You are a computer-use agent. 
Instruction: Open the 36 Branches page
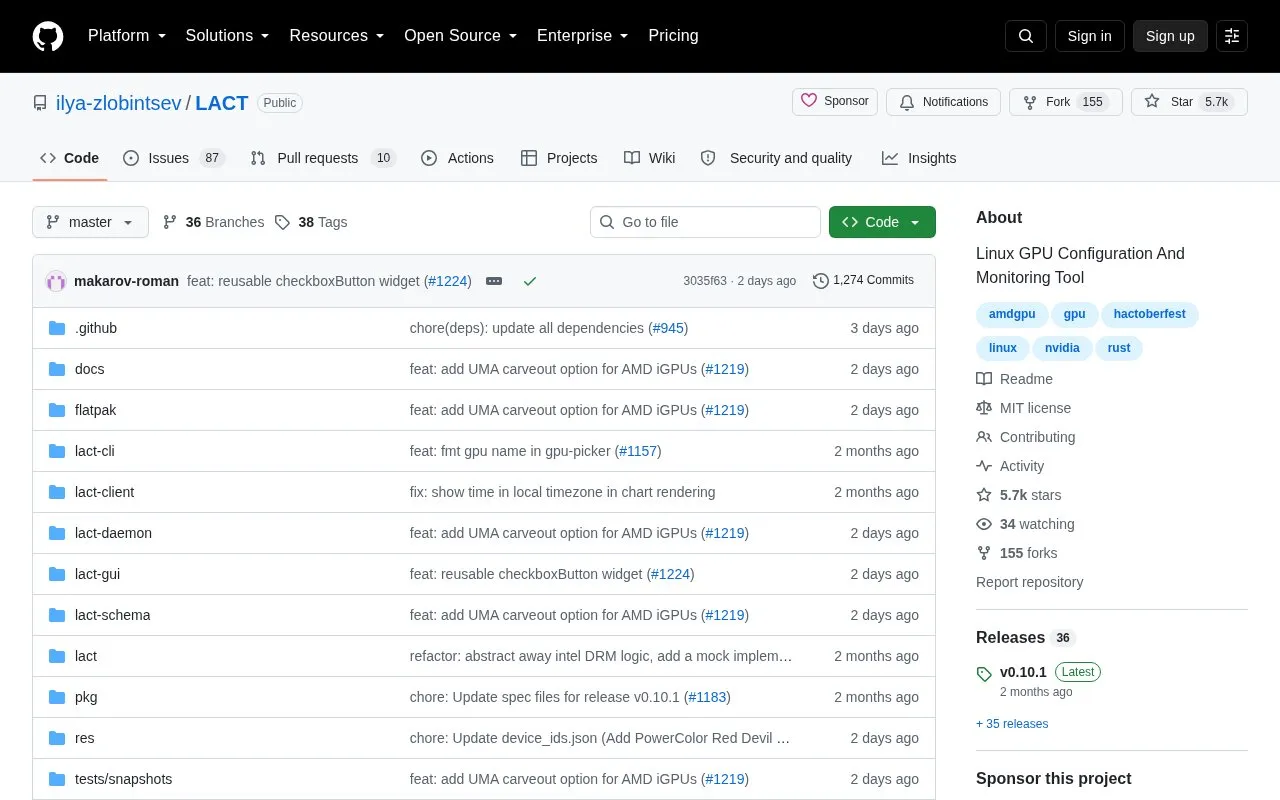pos(213,222)
